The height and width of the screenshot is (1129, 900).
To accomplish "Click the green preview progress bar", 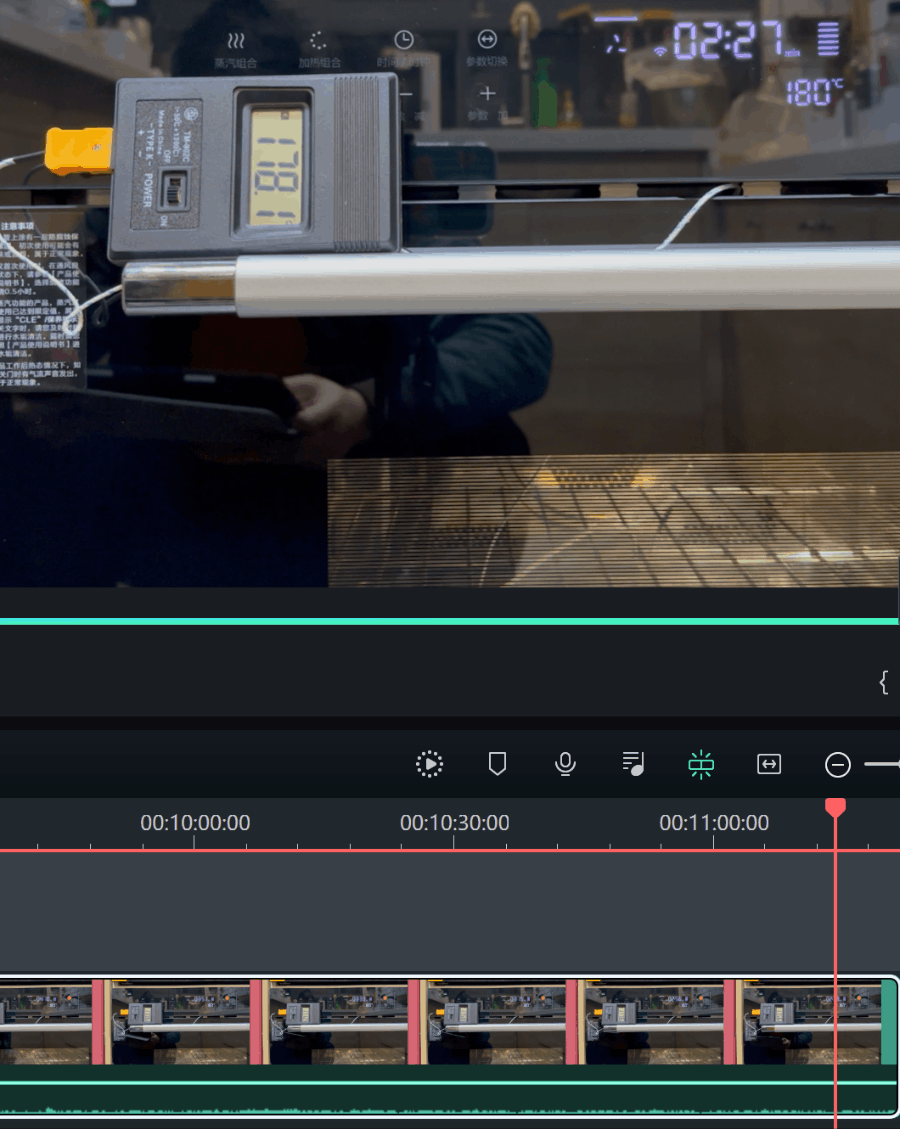I will point(450,621).
